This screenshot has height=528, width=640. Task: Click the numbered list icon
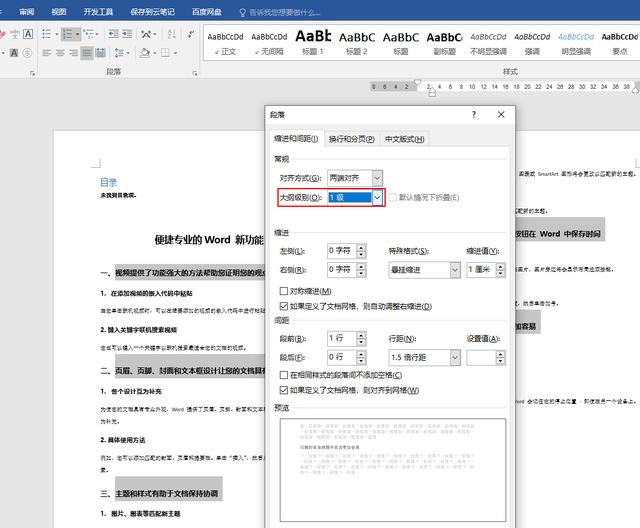tap(67, 34)
